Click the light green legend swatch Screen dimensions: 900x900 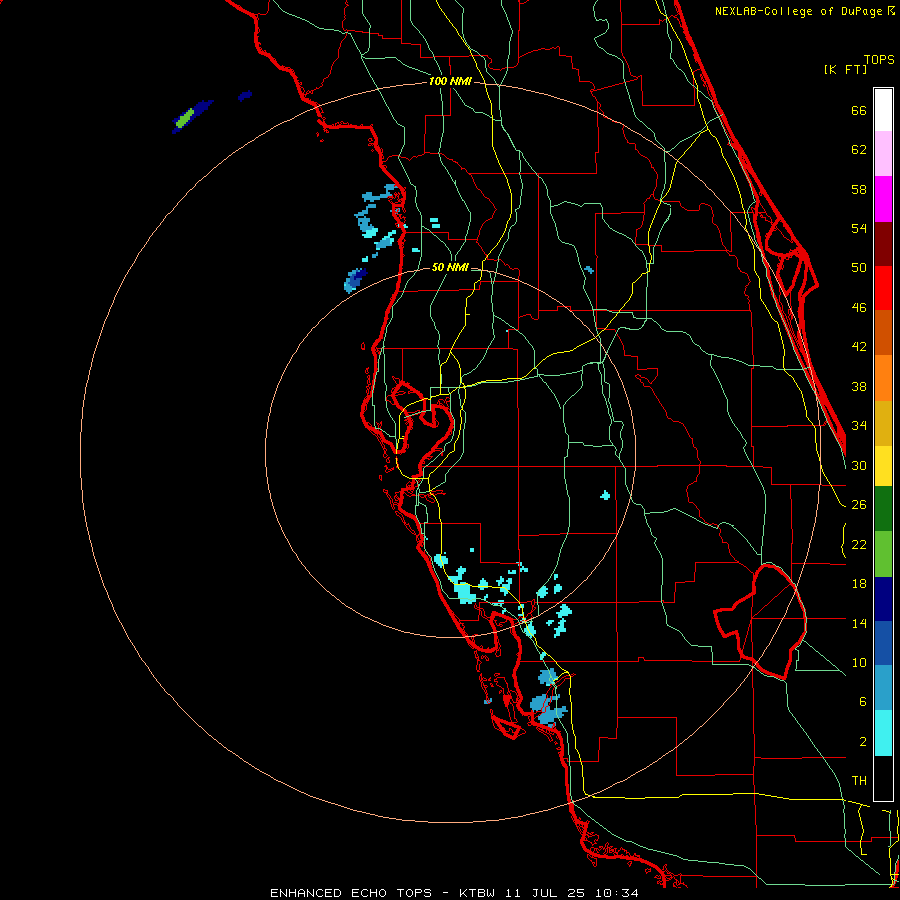[x=883, y=554]
